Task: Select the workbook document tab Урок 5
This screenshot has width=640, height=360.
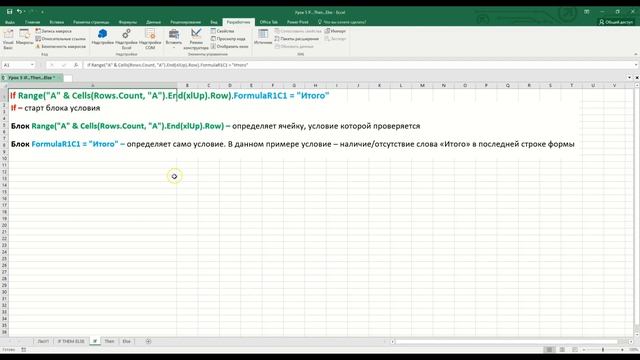Action: (x=31, y=78)
